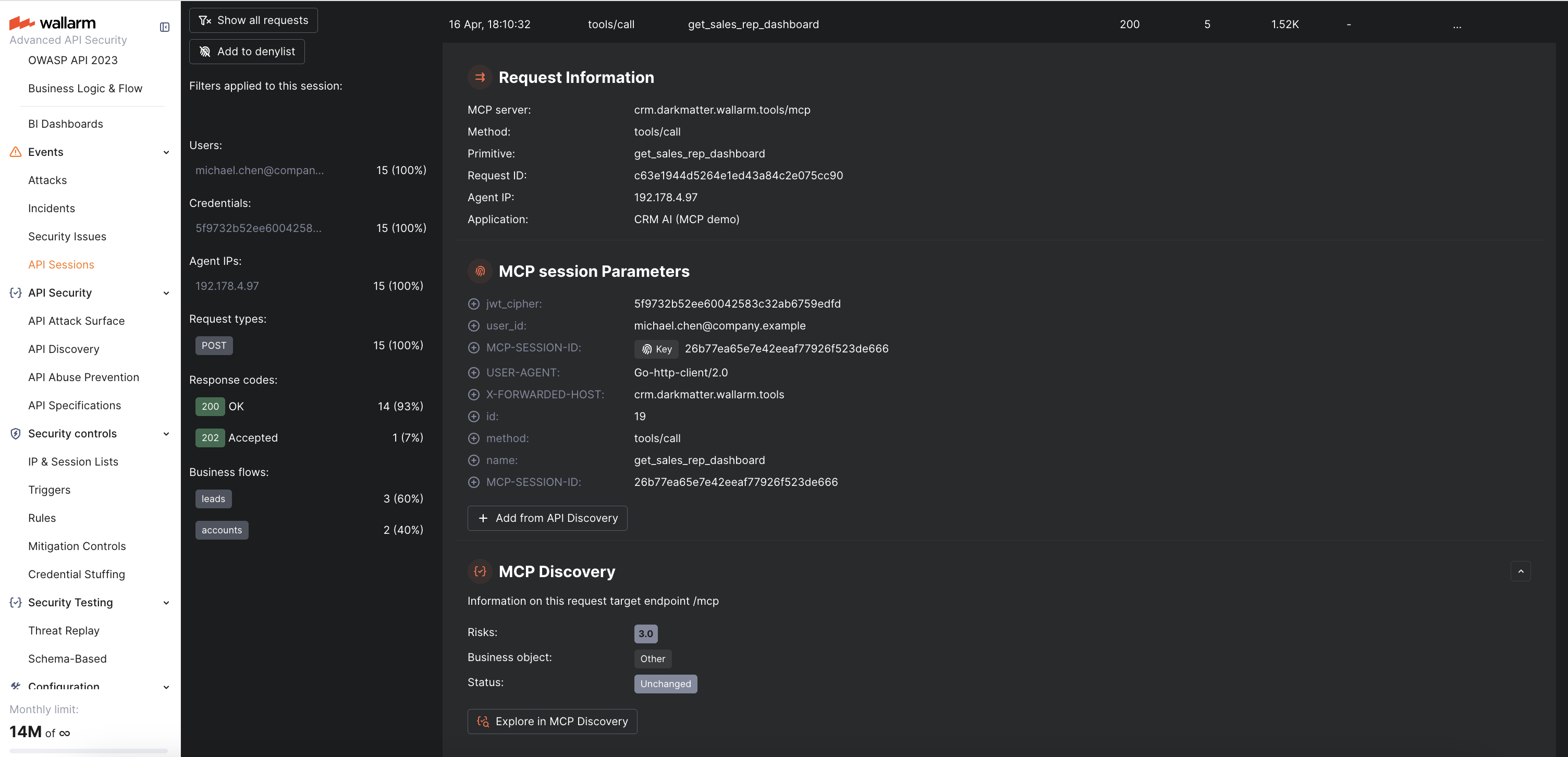Click Add to denylist button

pos(247,52)
